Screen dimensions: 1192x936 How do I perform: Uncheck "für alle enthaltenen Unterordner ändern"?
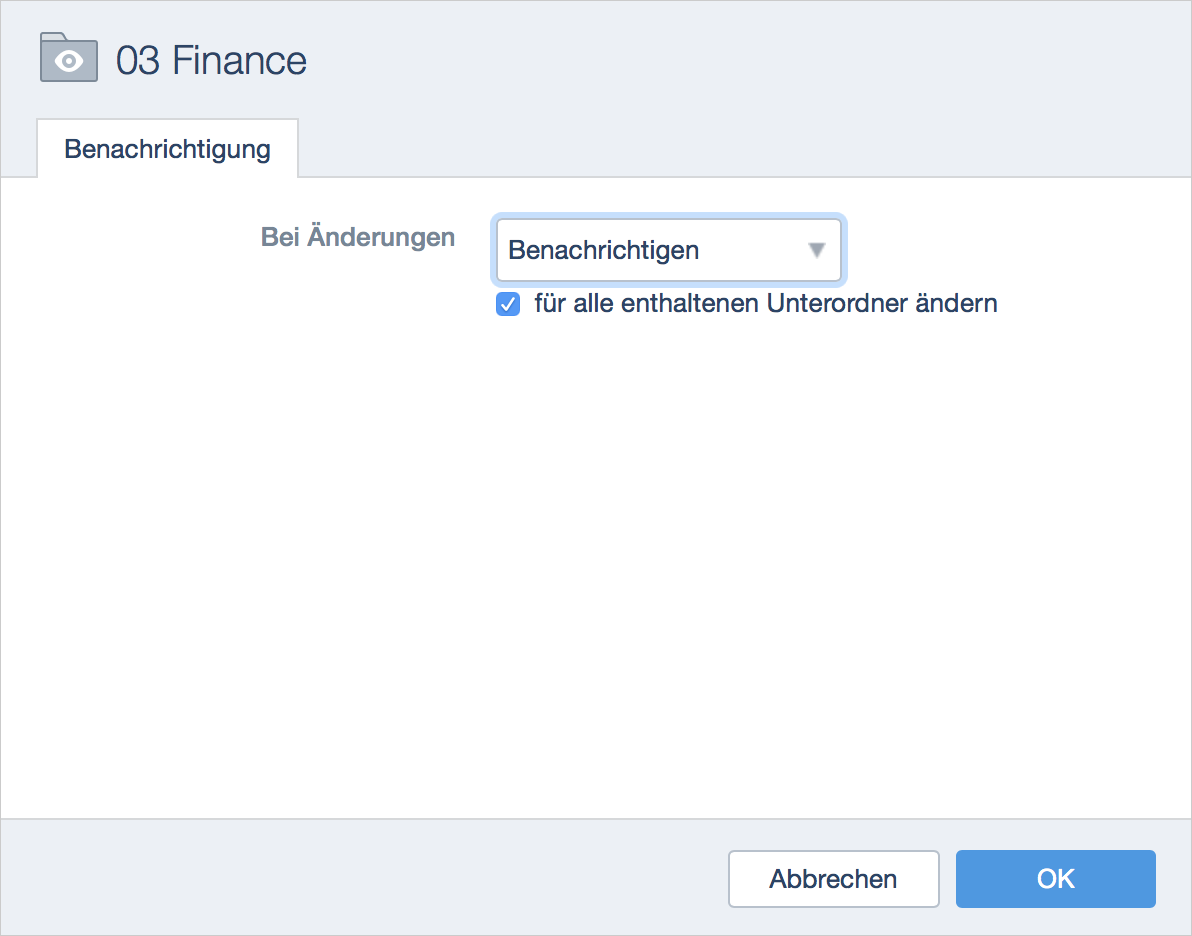tap(508, 305)
